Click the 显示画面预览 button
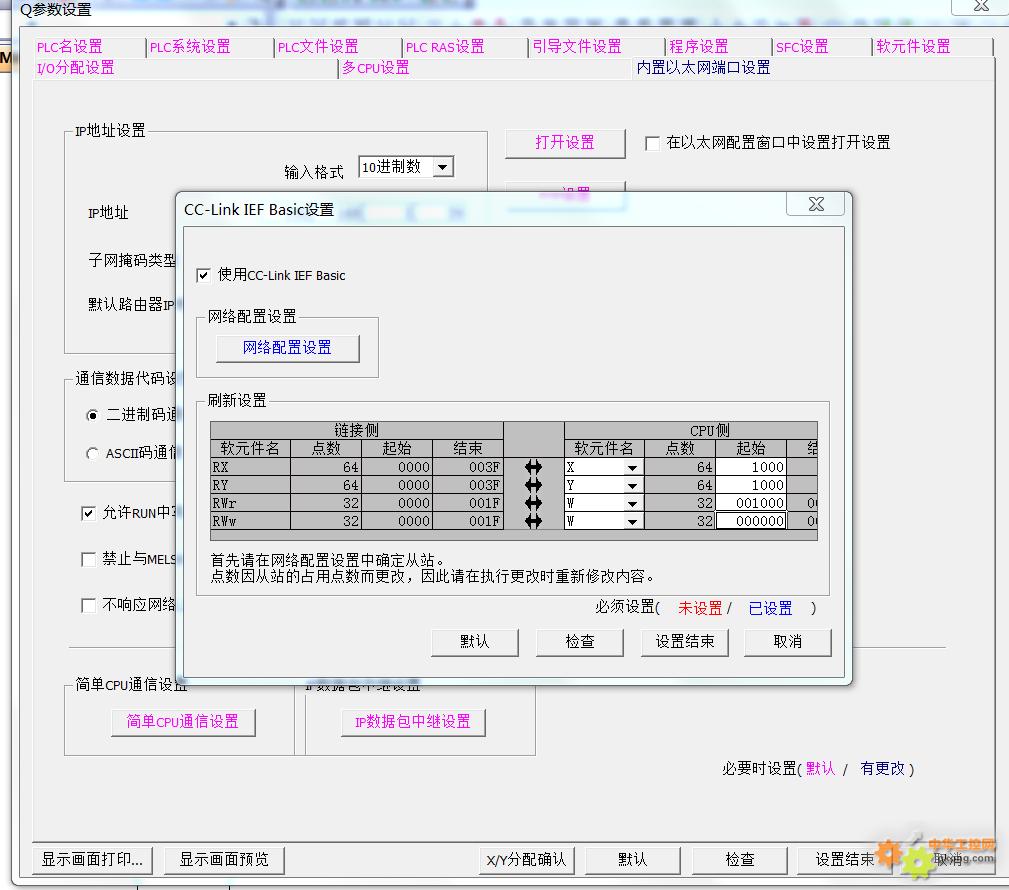This screenshot has height=890, width=1009. (224, 860)
